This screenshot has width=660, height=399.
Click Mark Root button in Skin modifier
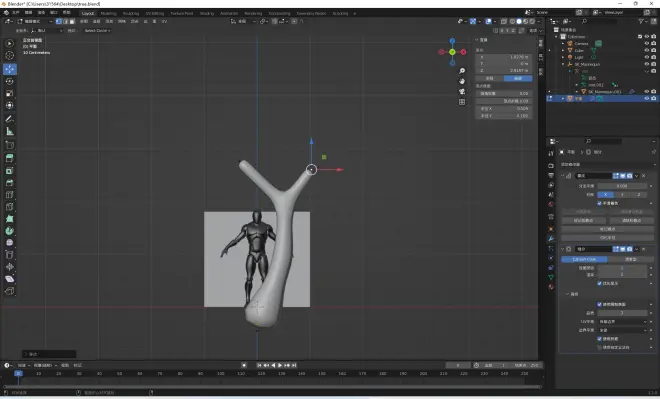(x=607, y=229)
